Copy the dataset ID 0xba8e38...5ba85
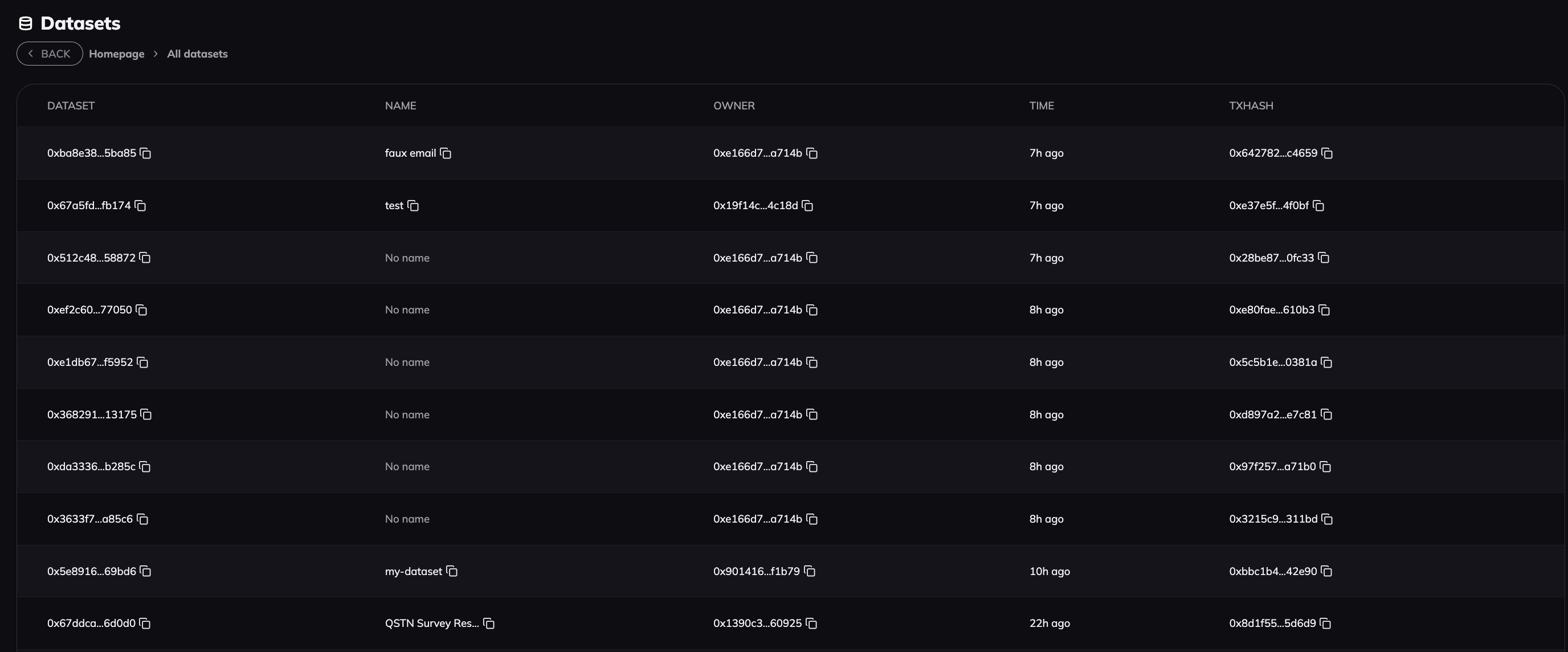Image resolution: width=1568 pixels, height=652 pixels. coord(145,153)
